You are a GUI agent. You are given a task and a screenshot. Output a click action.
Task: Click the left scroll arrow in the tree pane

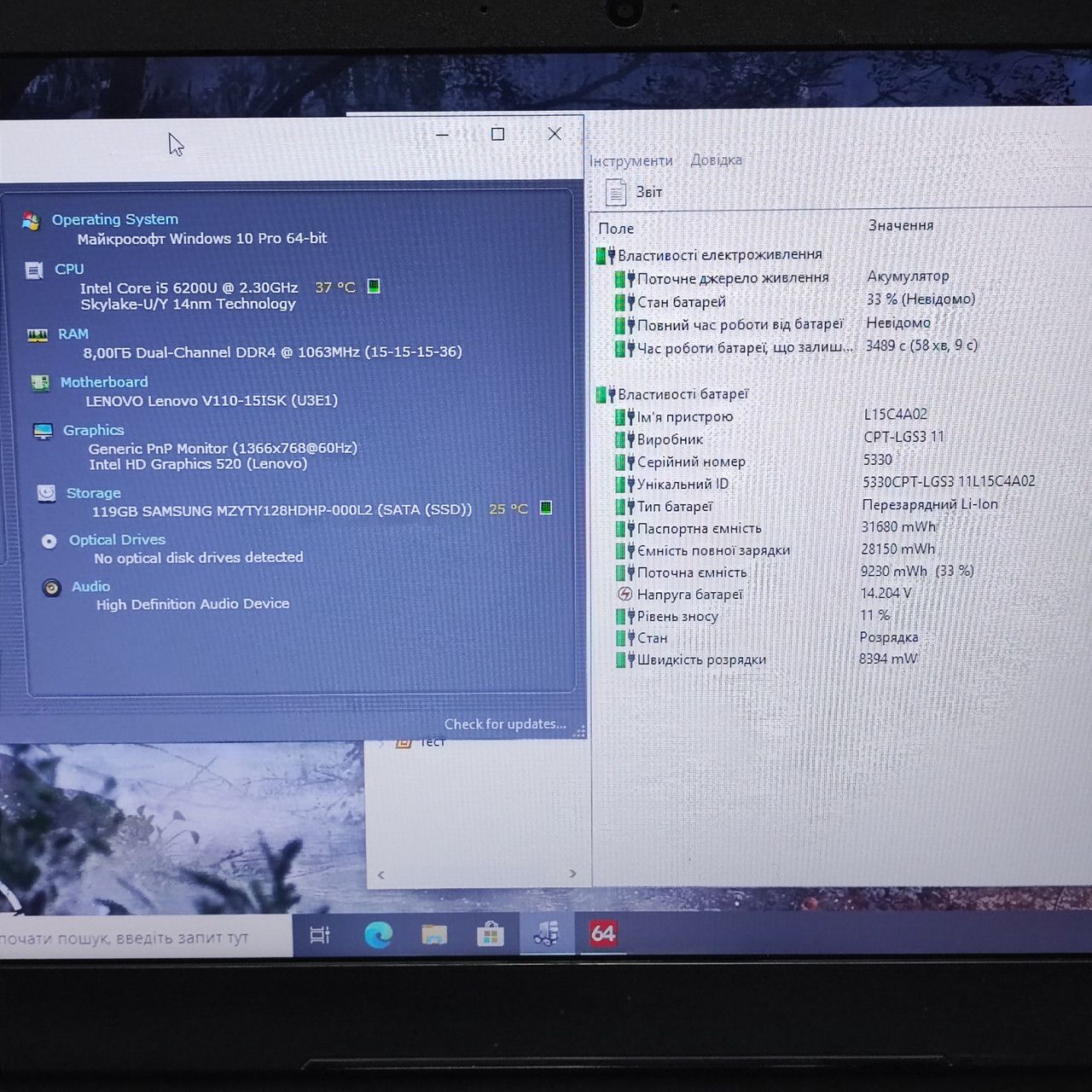point(381,874)
